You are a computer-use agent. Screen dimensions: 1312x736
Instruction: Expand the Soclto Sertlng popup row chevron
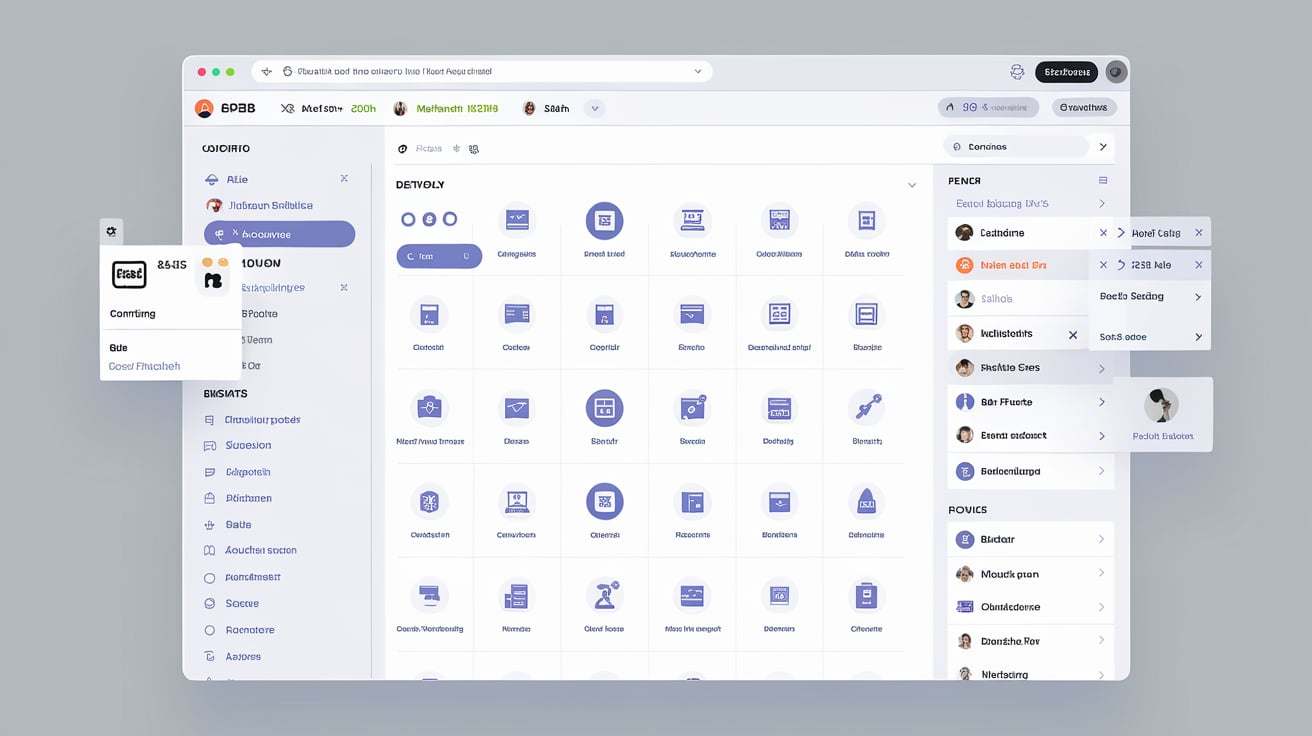tap(1198, 297)
